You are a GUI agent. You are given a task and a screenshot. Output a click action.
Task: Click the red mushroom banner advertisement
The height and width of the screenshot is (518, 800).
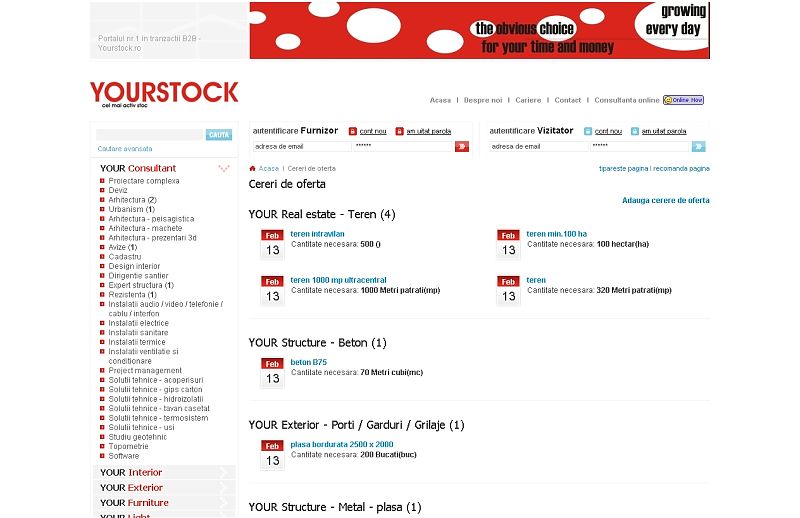coord(480,31)
